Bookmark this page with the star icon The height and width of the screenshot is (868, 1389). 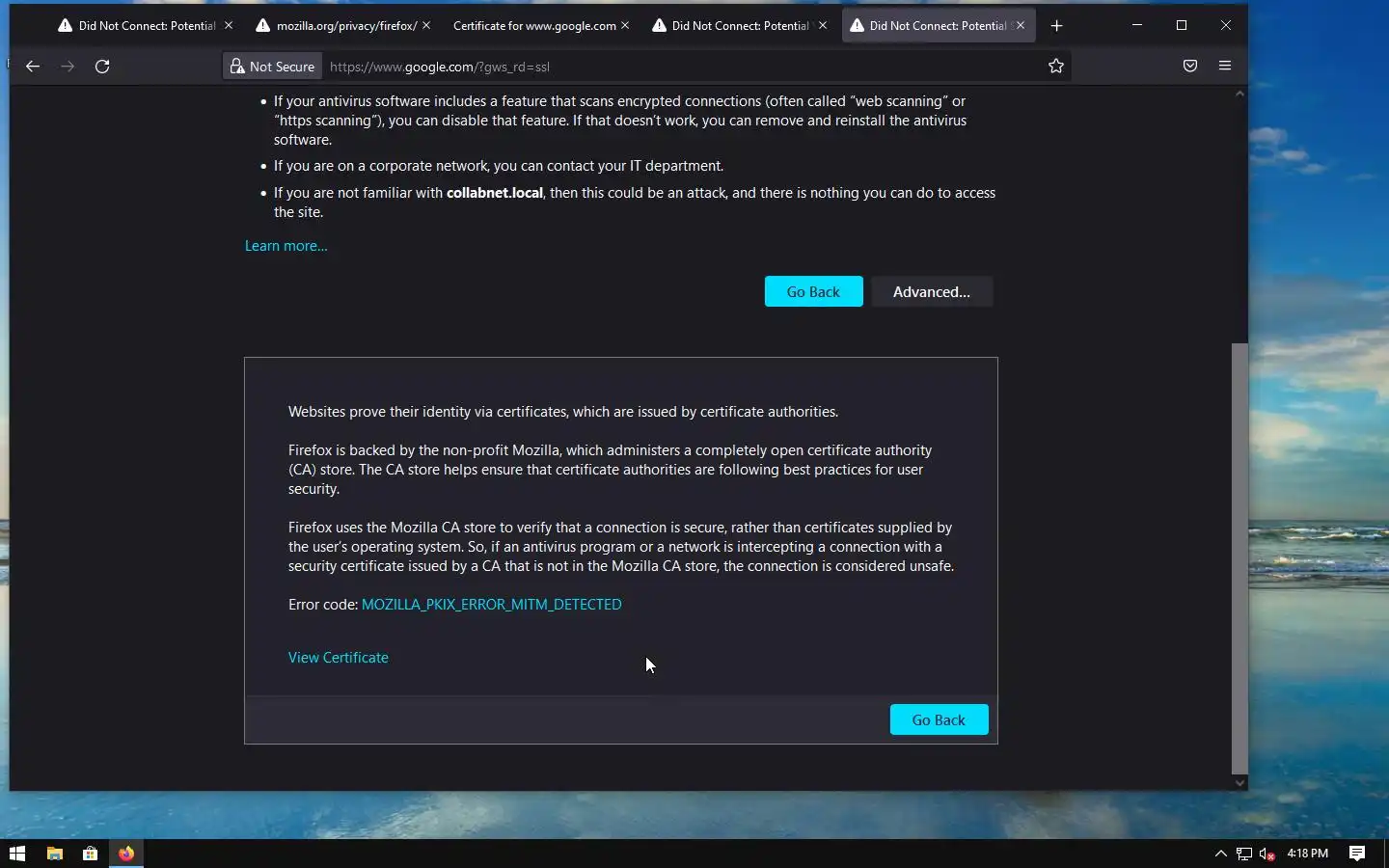point(1056,66)
